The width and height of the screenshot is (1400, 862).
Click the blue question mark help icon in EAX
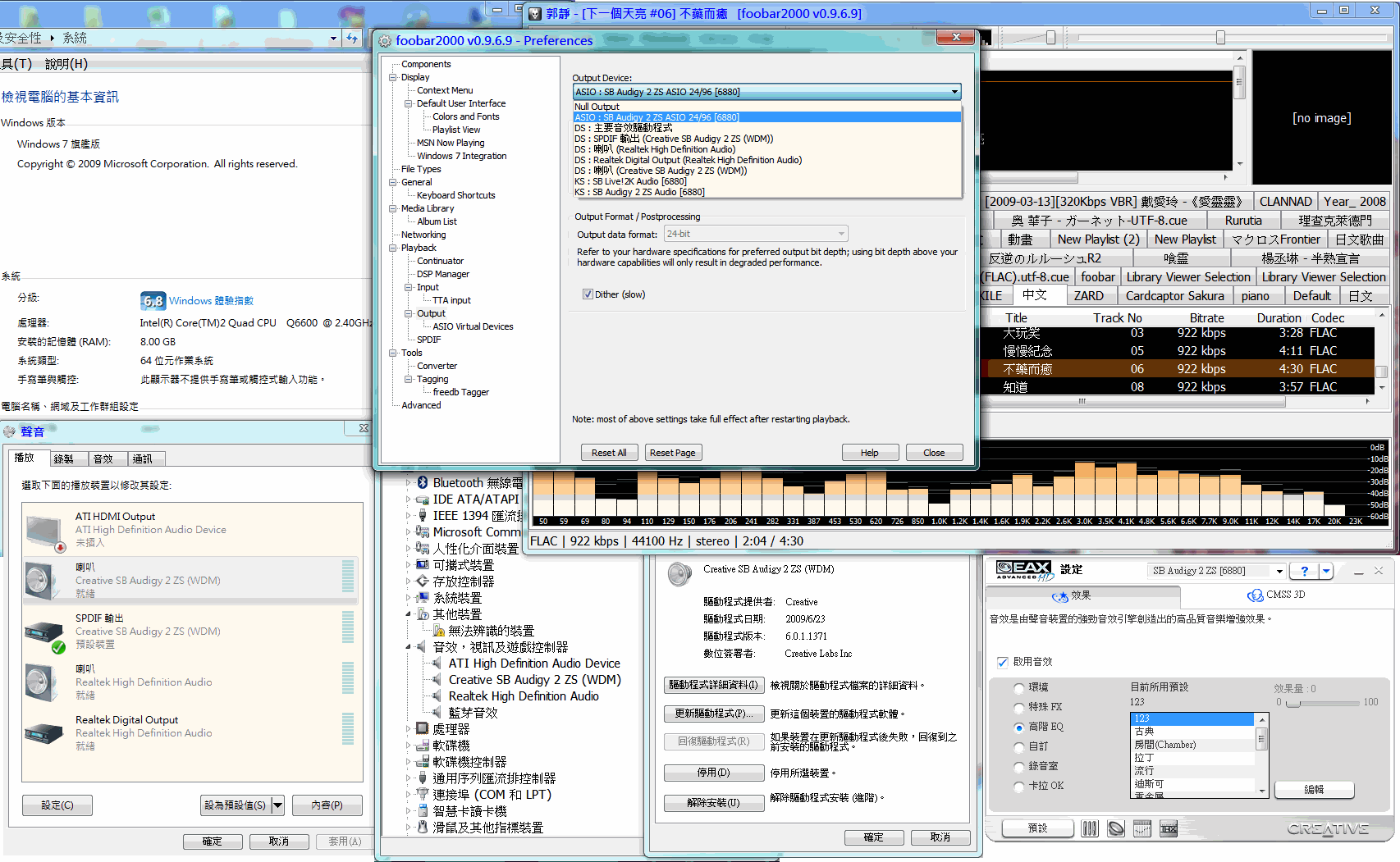[1304, 571]
